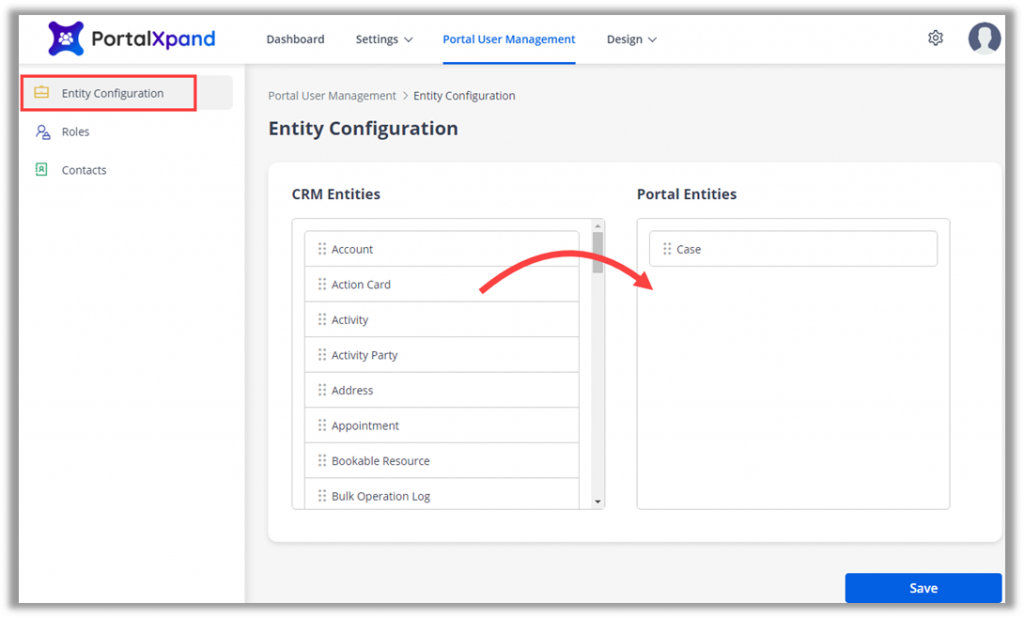Viewport: 1024px width, 618px height.
Task: Select the Action Card entity row
Action: click(441, 284)
